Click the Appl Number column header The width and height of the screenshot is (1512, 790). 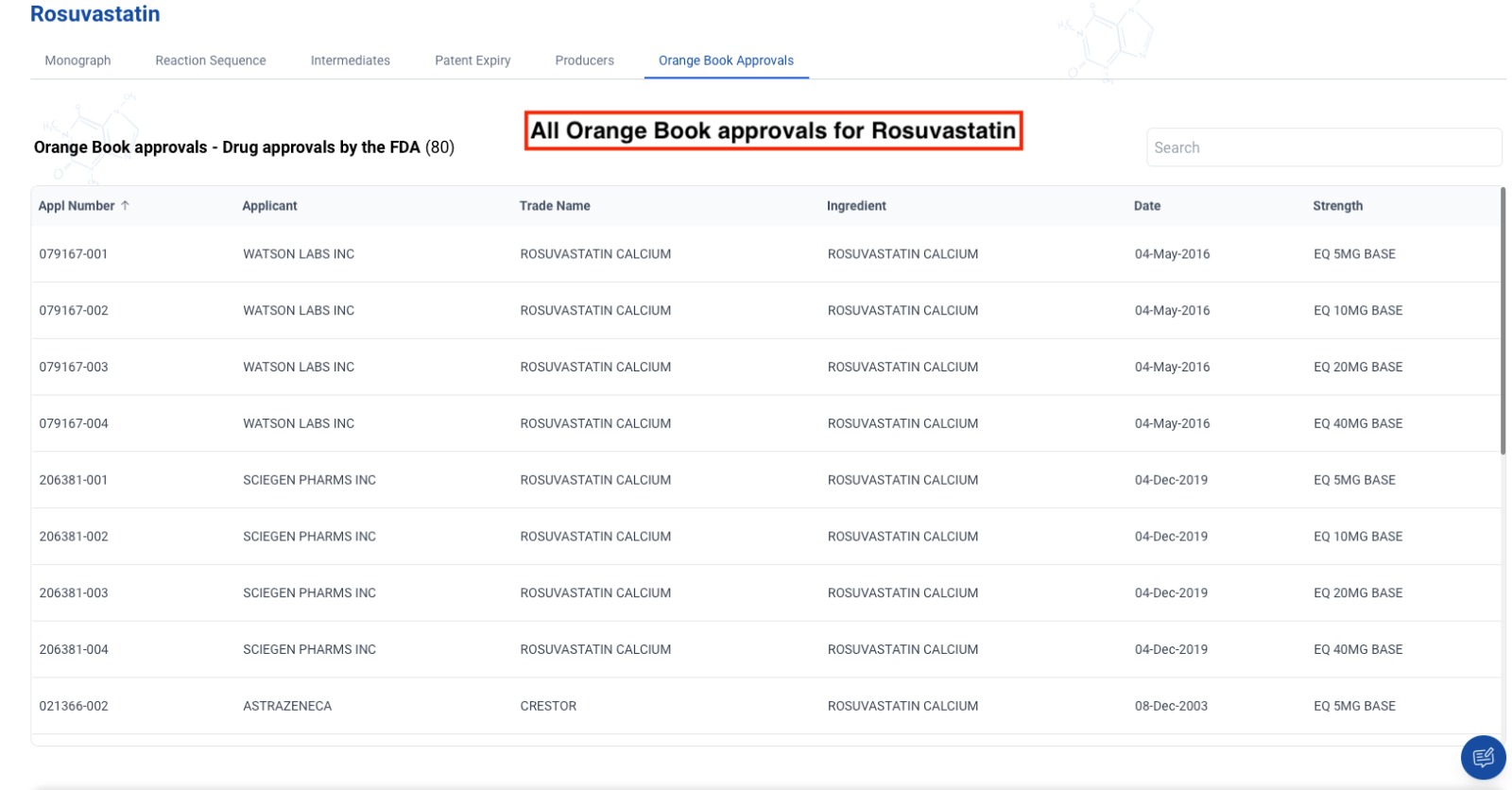click(77, 206)
